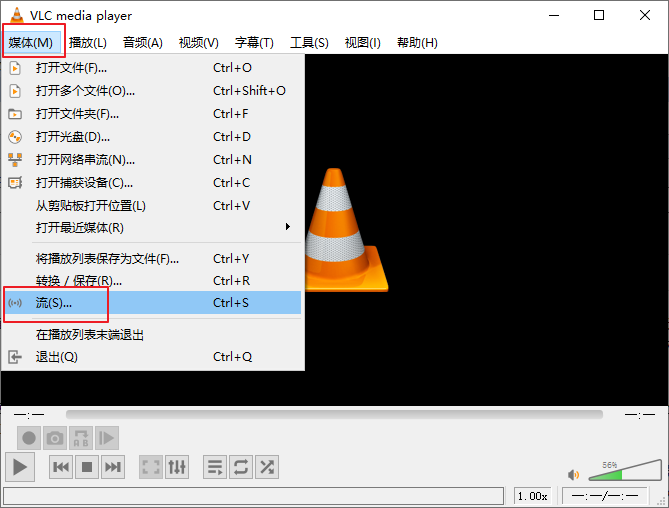Choose 打开多个文件(O)... entry

click(152, 91)
